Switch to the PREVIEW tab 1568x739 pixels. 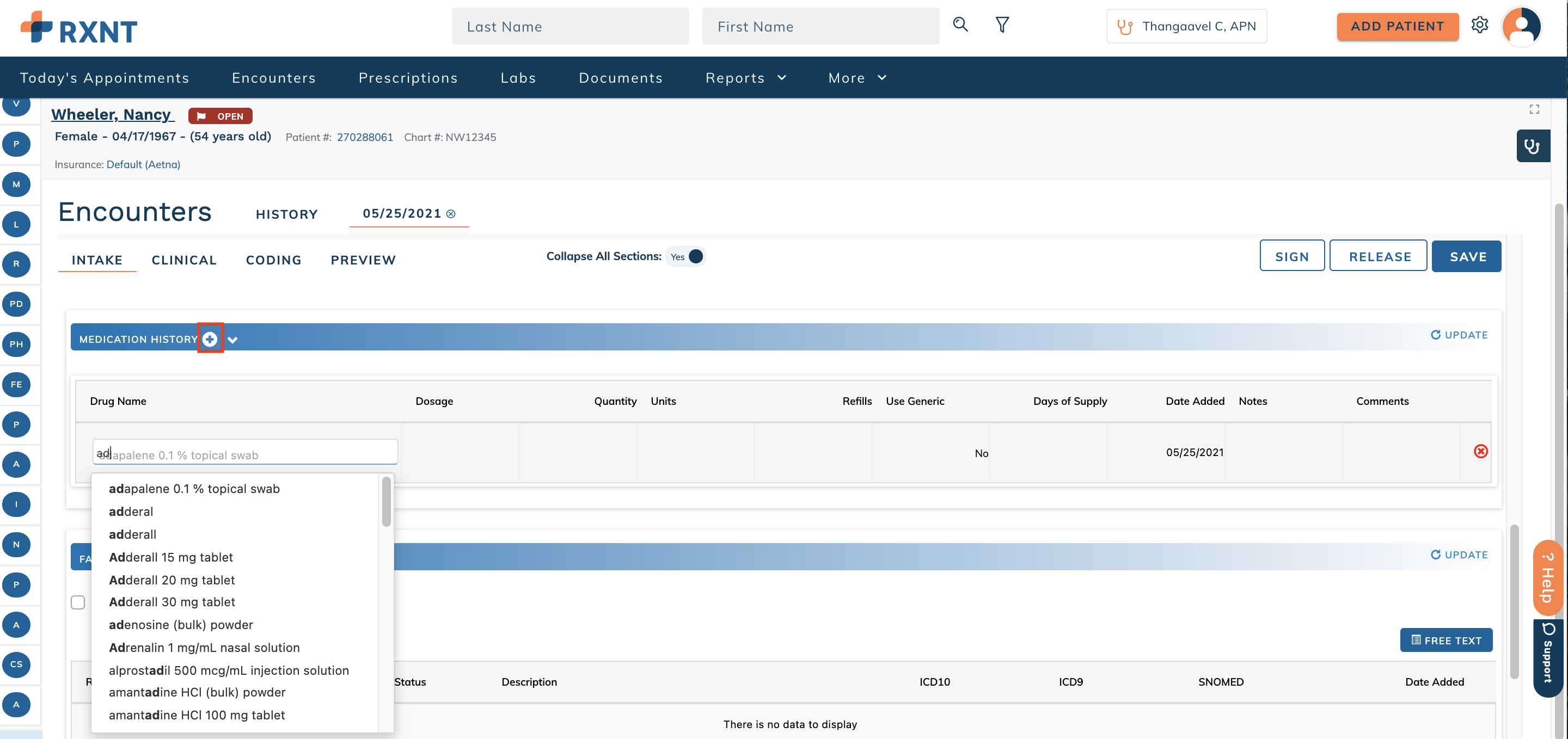click(363, 260)
